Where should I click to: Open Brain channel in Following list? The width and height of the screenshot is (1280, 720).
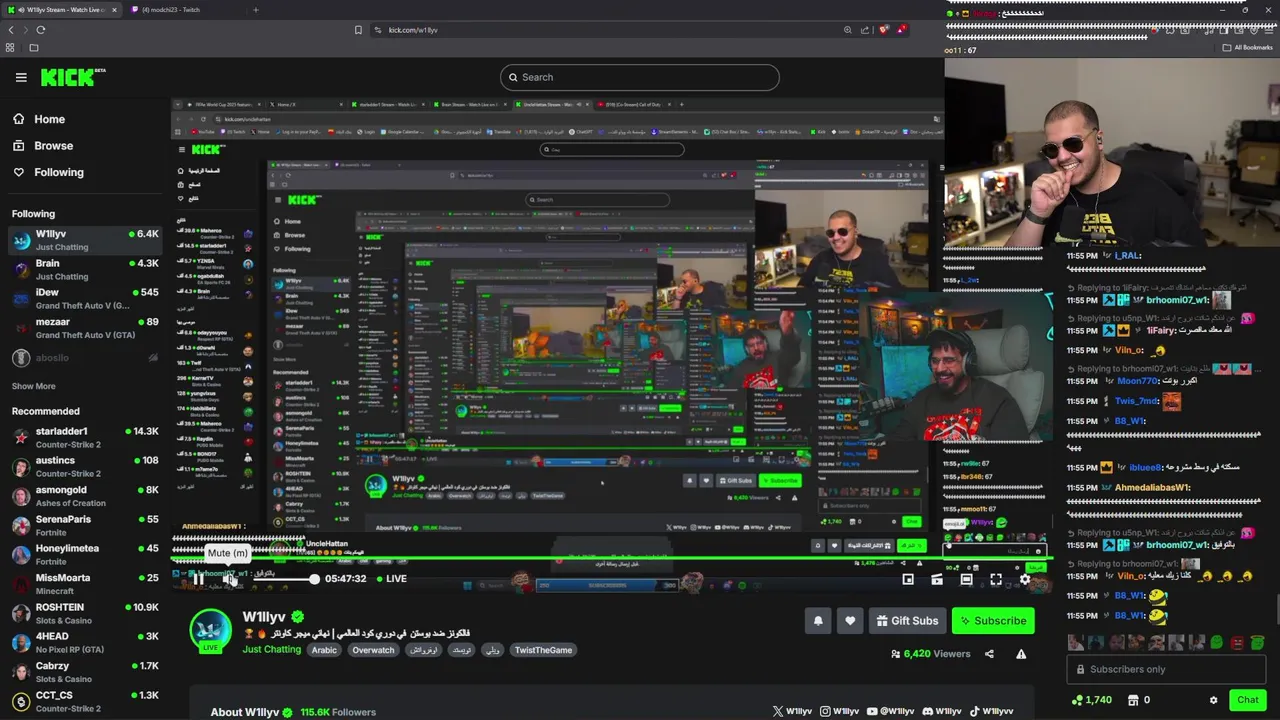pyautogui.click(x=85, y=269)
